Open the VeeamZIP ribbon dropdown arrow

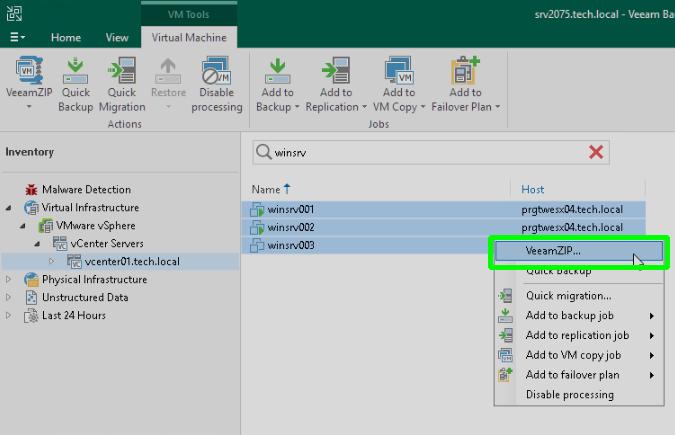29,106
